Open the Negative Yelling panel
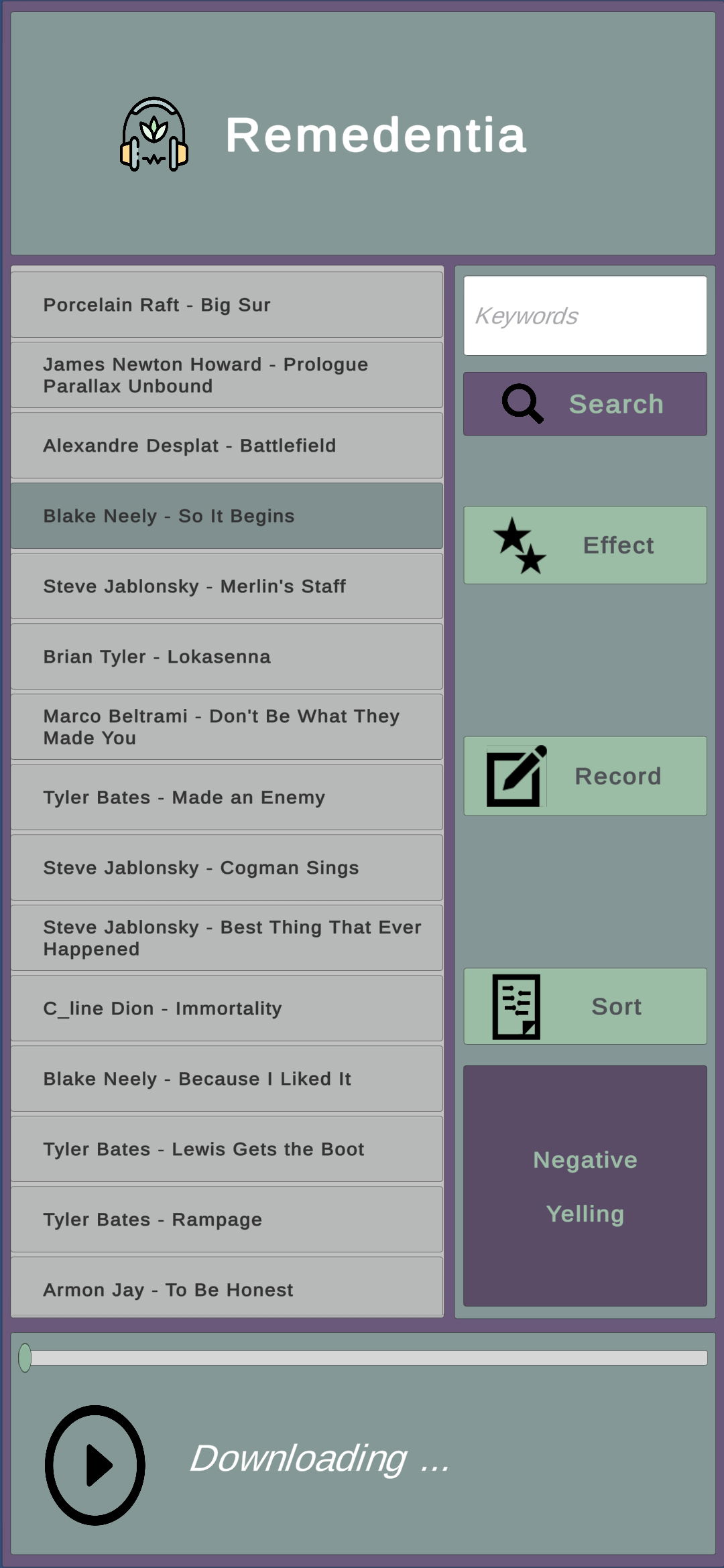Viewport: 724px width, 1568px height. click(x=585, y=1186)
